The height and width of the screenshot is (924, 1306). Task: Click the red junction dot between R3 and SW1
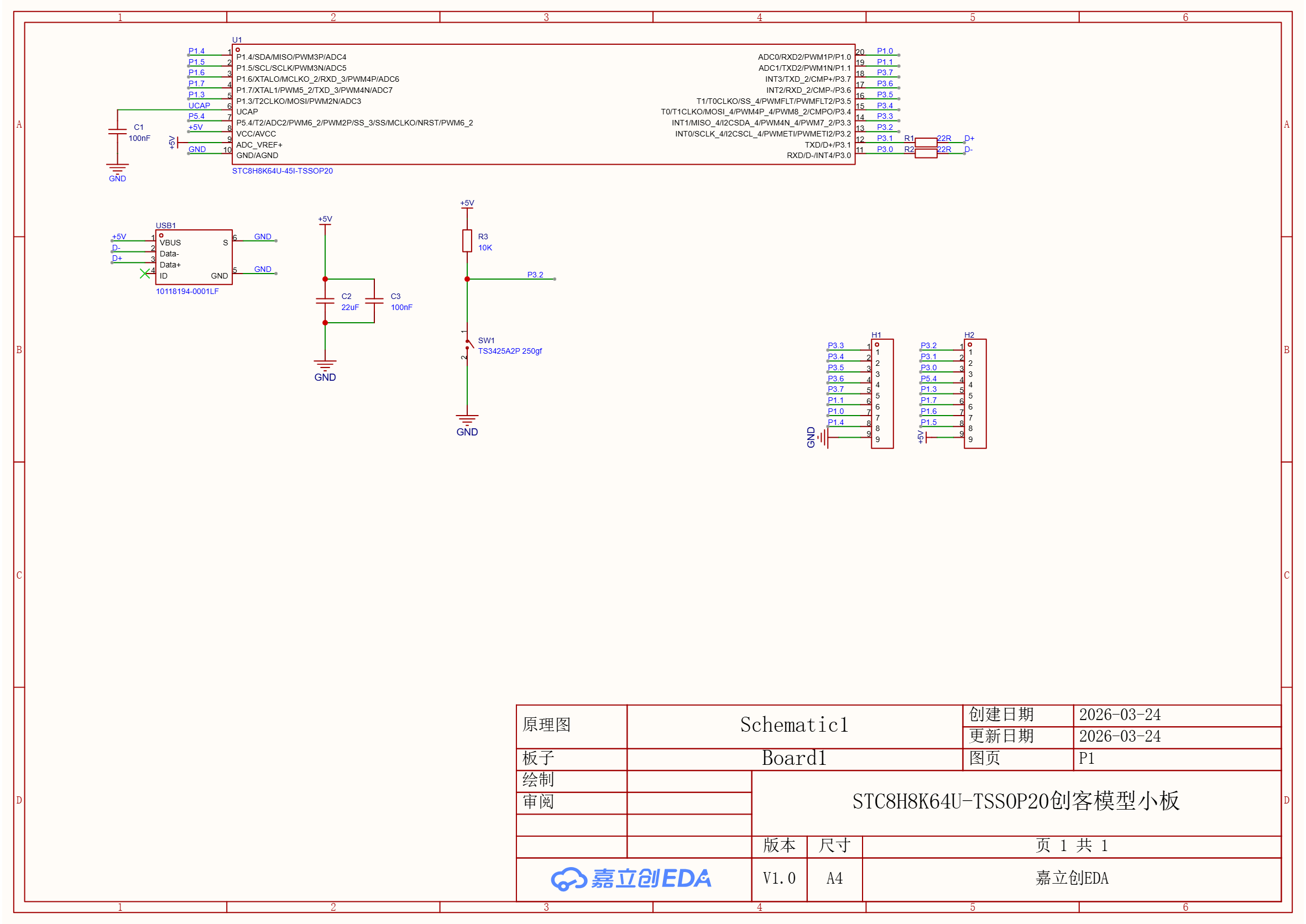pyautogui.click(x=467, y=279)
